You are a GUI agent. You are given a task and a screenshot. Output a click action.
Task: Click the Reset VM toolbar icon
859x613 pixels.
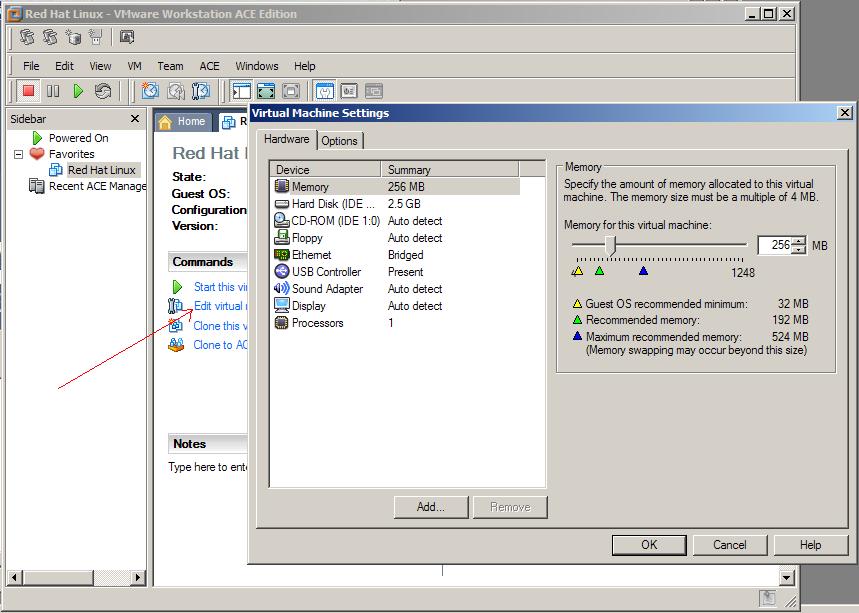tap(103, 91)
